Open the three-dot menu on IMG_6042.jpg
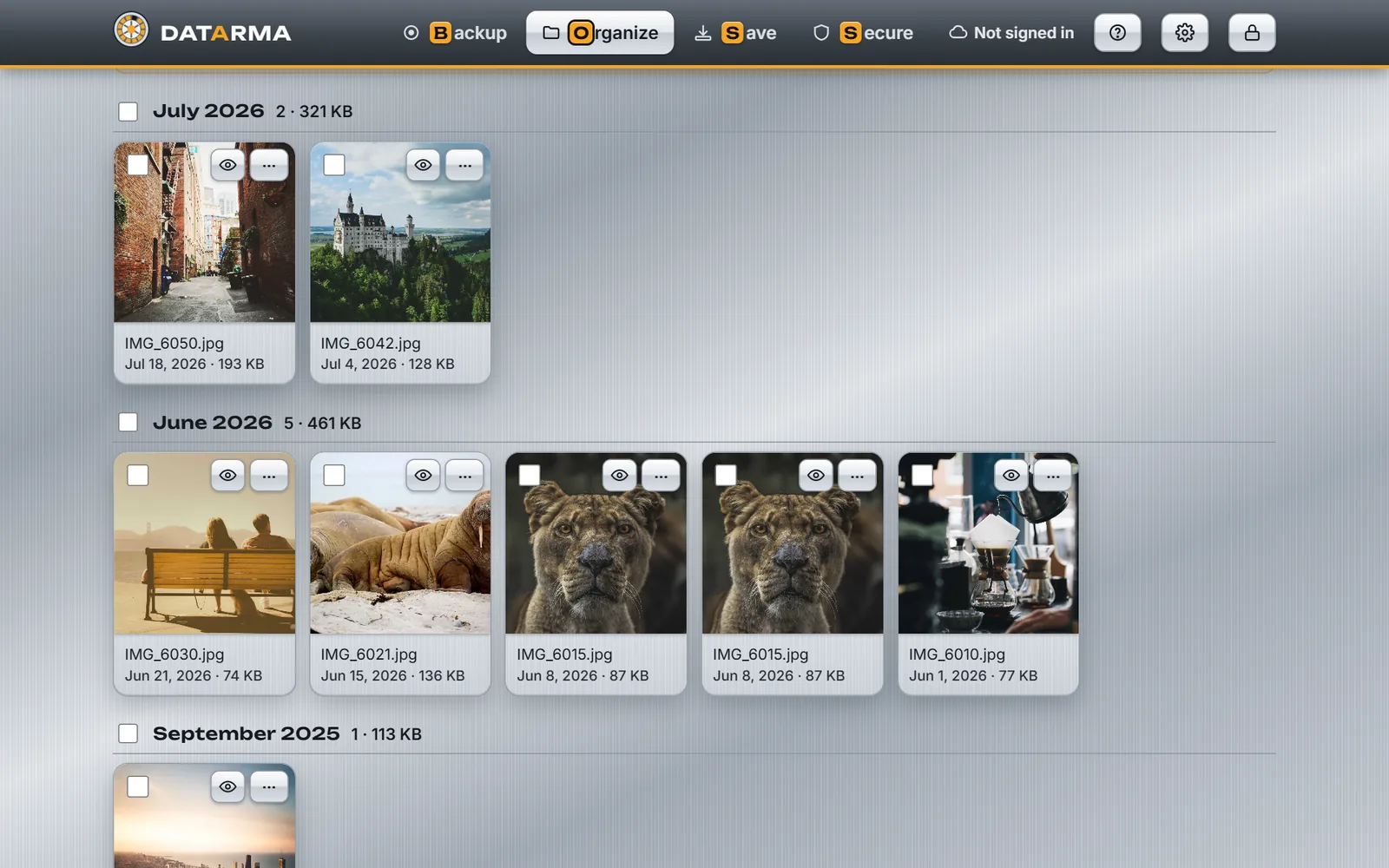 465,165
